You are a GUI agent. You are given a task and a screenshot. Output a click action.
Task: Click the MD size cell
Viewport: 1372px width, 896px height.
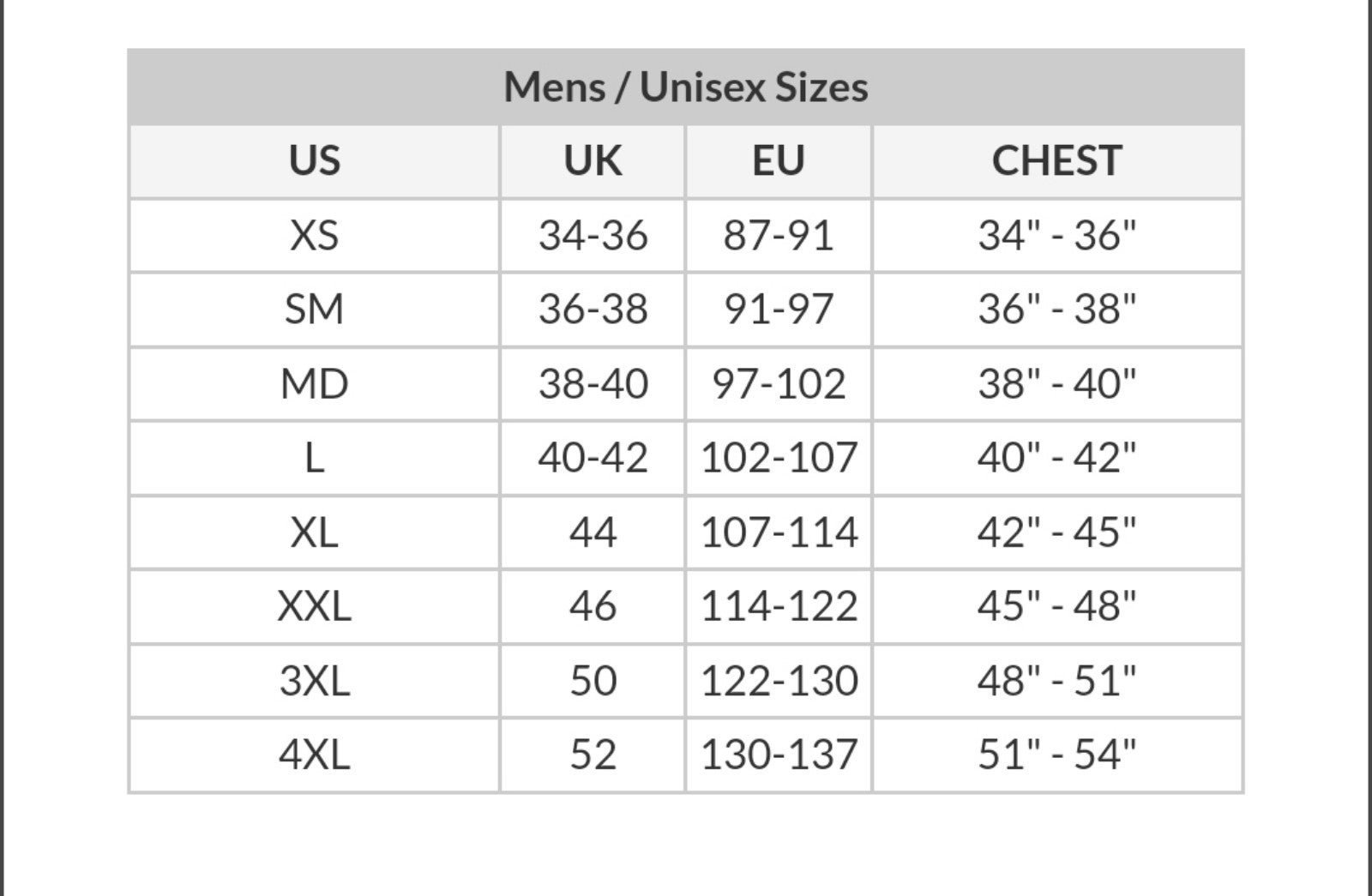(x=315, y=384)
